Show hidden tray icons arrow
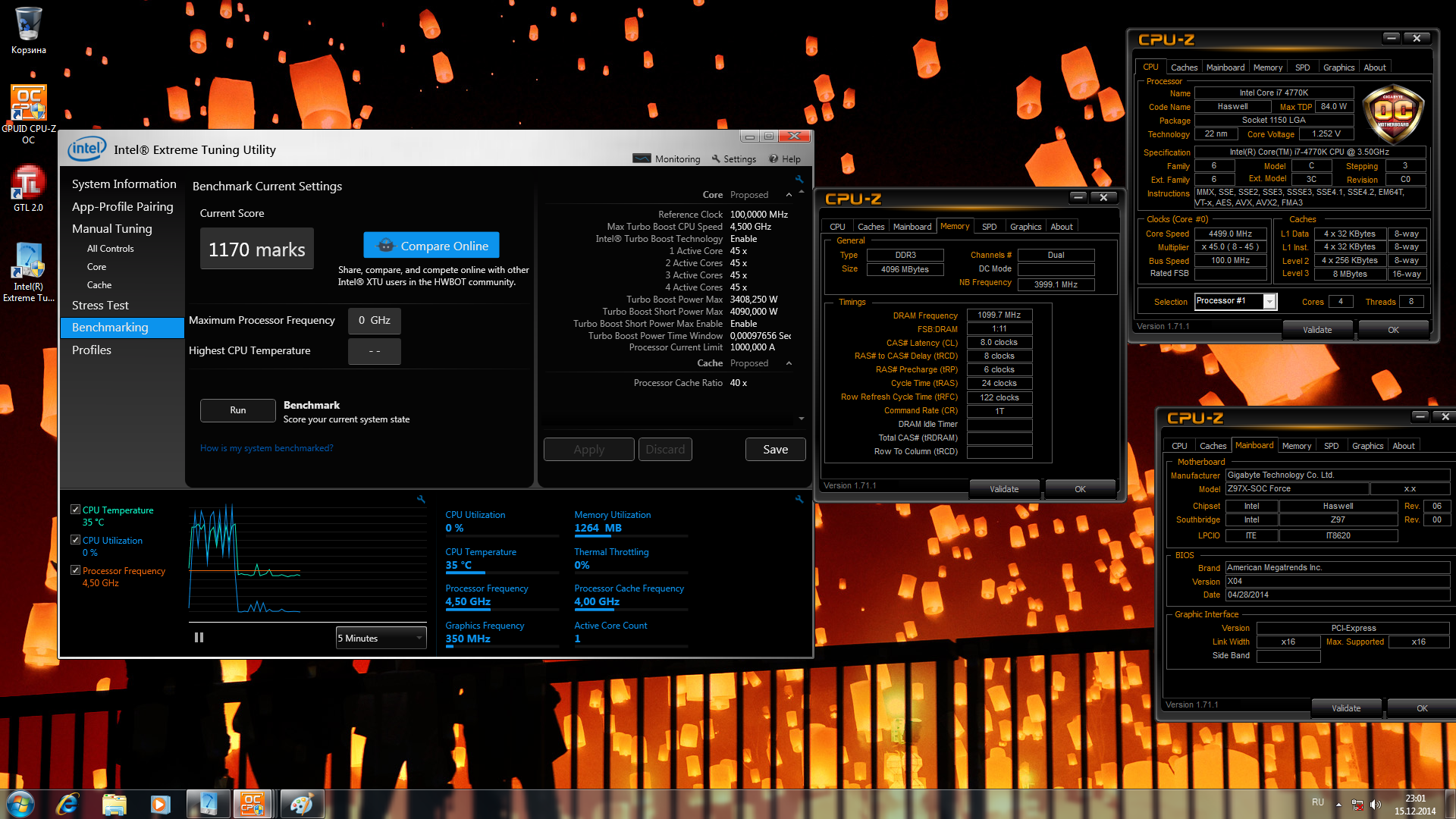Screen dimensions: 1456x819 click(x=1338, y=805)
